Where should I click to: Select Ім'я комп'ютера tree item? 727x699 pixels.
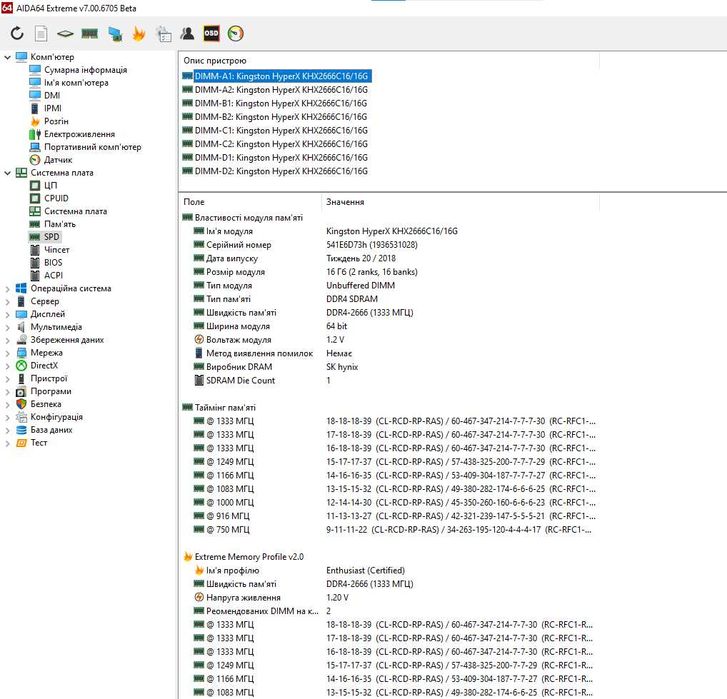[x=76, y=83]
